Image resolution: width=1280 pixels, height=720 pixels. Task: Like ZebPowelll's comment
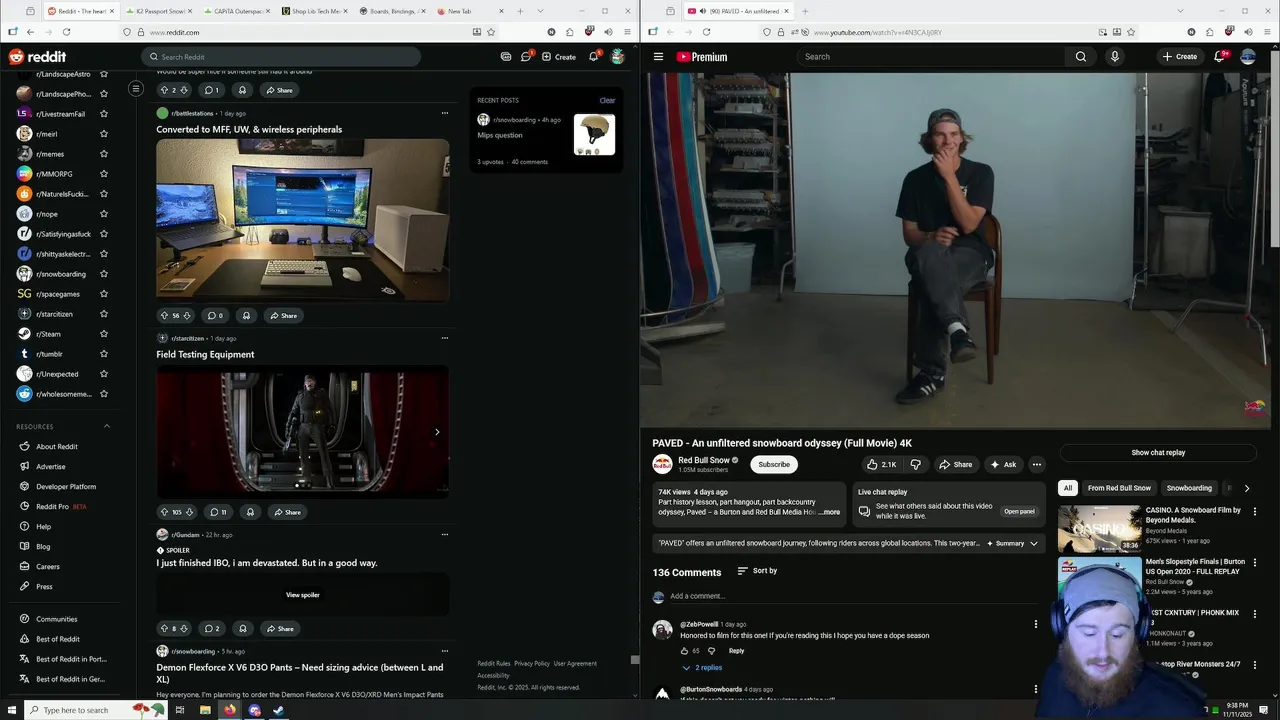(x=685, y=651)
